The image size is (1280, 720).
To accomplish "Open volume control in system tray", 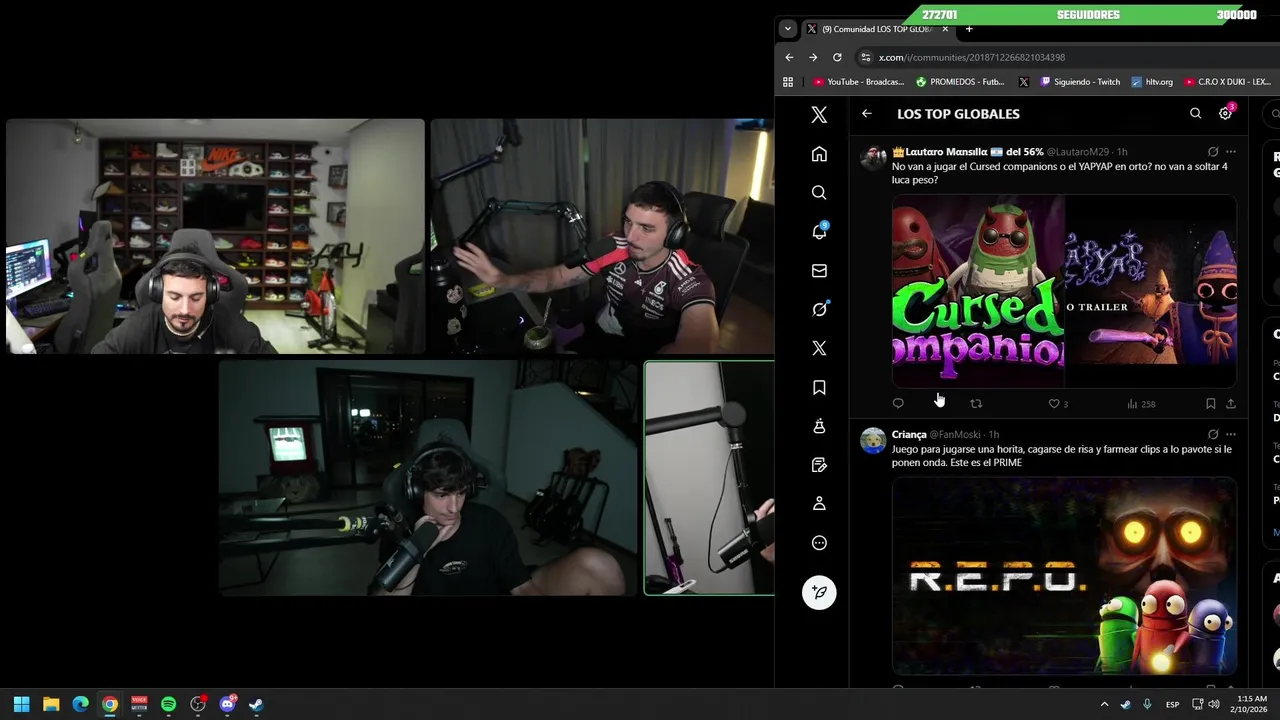I will click(1213, 704).
